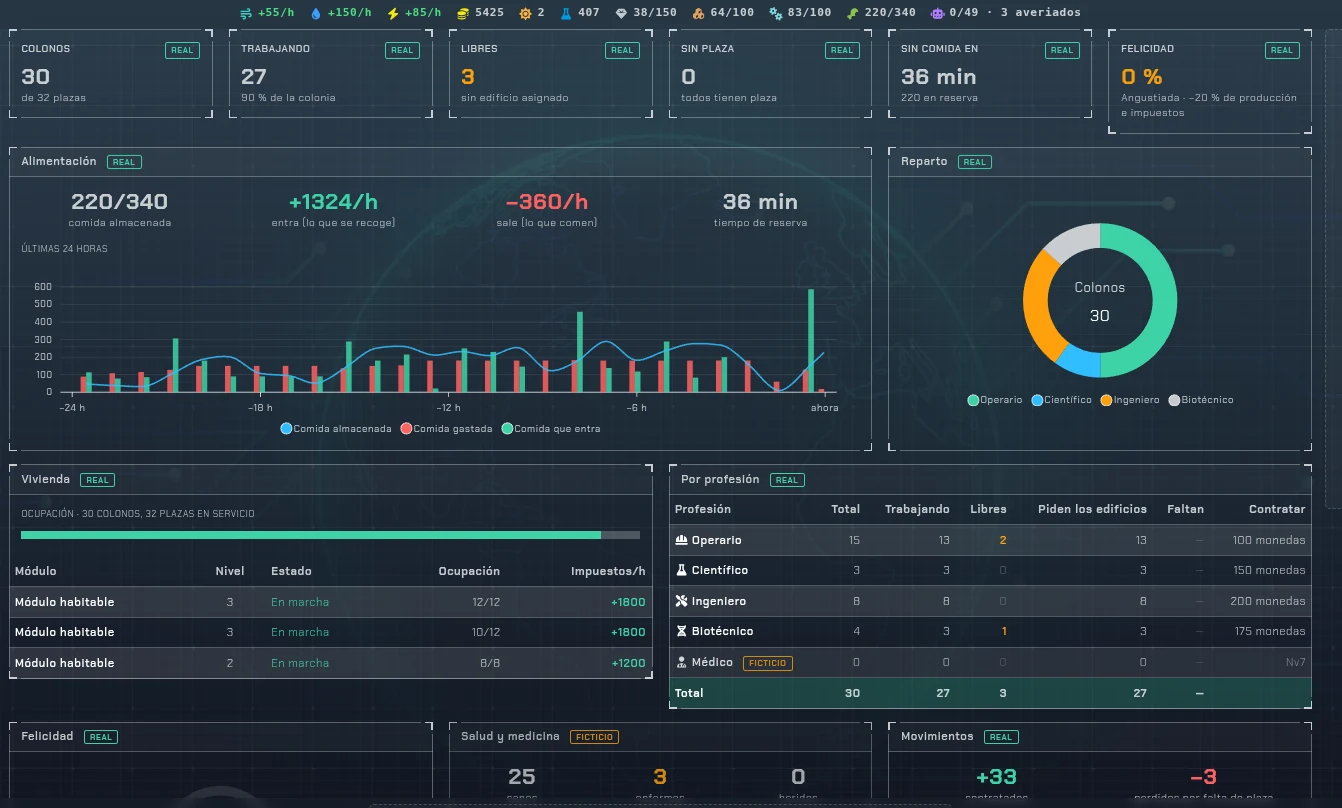Click the purple robot icon beside 0/49

pyautogui.click(x=937, y=13)
